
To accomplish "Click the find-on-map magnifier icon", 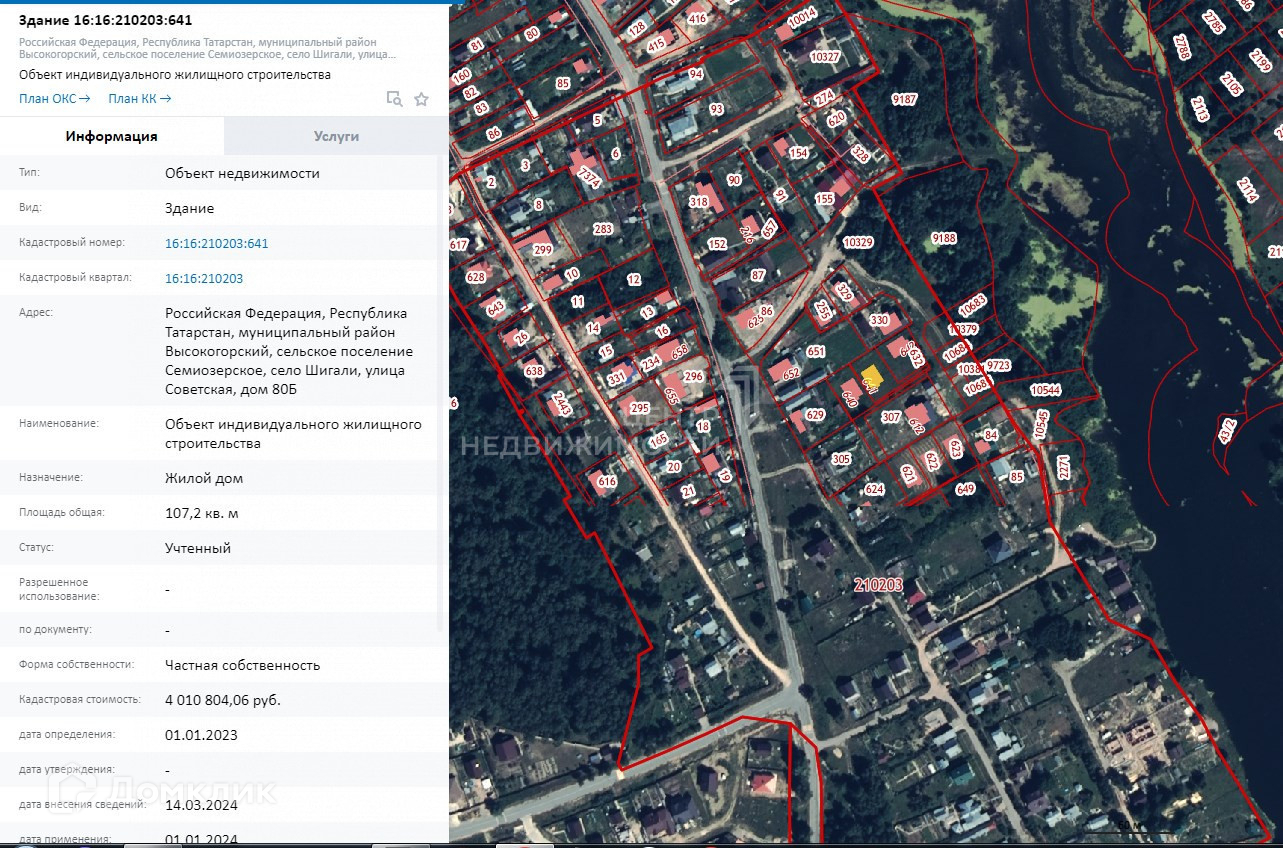I will 395,99.
